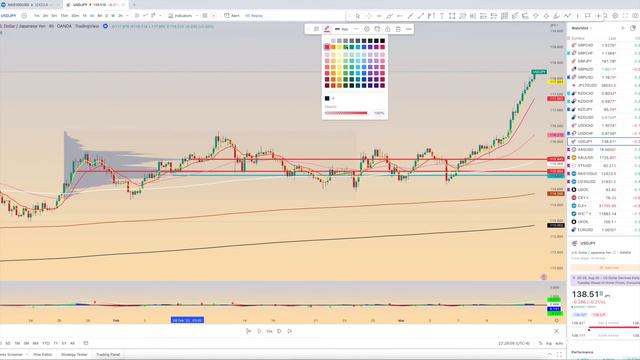The image size is (640, 360).
Task: Create an Alert
Action: (x=232, y=16)
